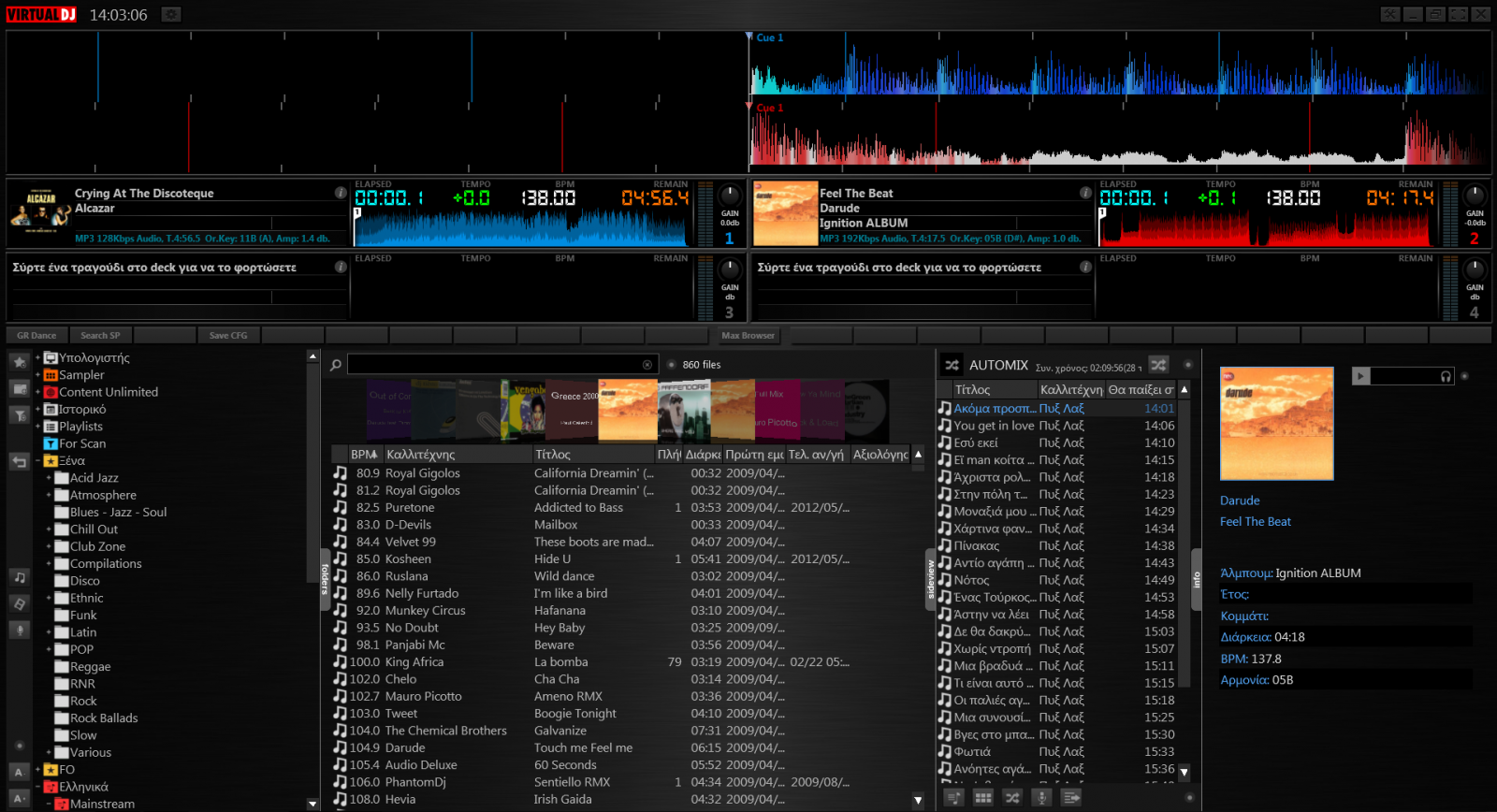Viewport: 1497px width, 812px height.
Task: Click the Automix shuffle icon beside AUTOMIX title
Action: click(x=952, y=365)
